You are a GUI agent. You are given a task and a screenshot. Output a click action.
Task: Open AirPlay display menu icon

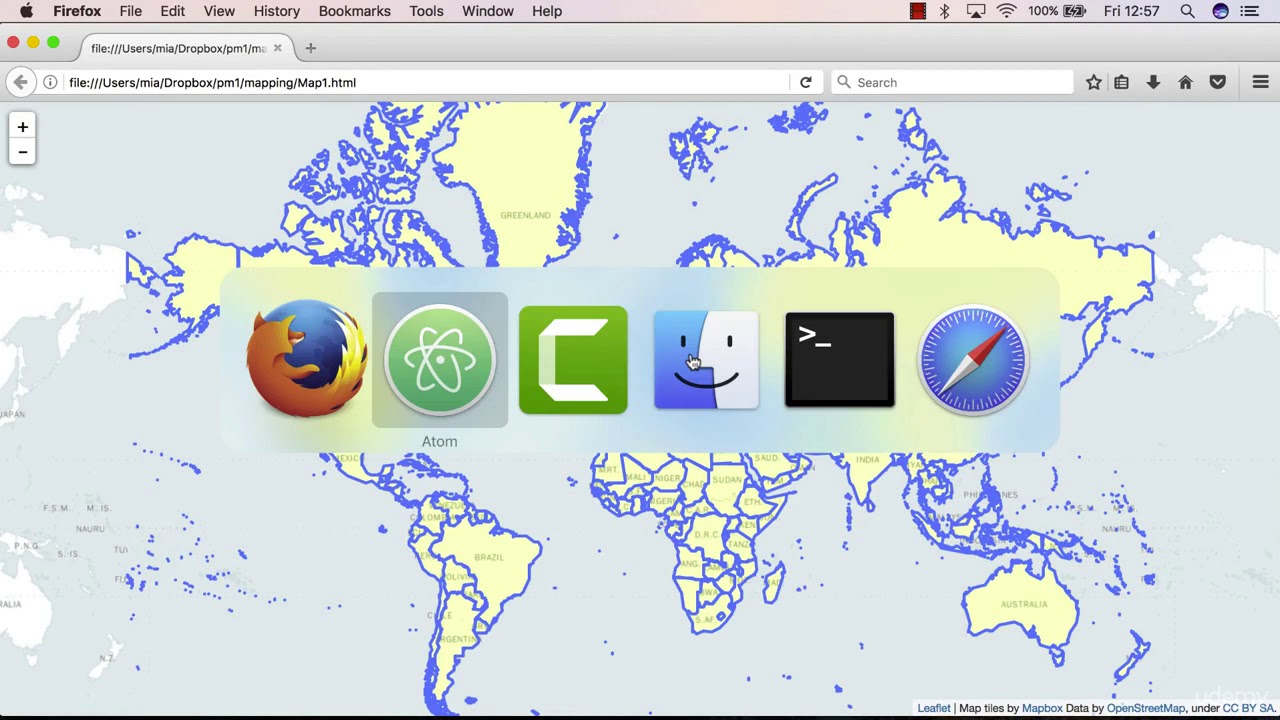pyautogui.click(x=976, y=11)
